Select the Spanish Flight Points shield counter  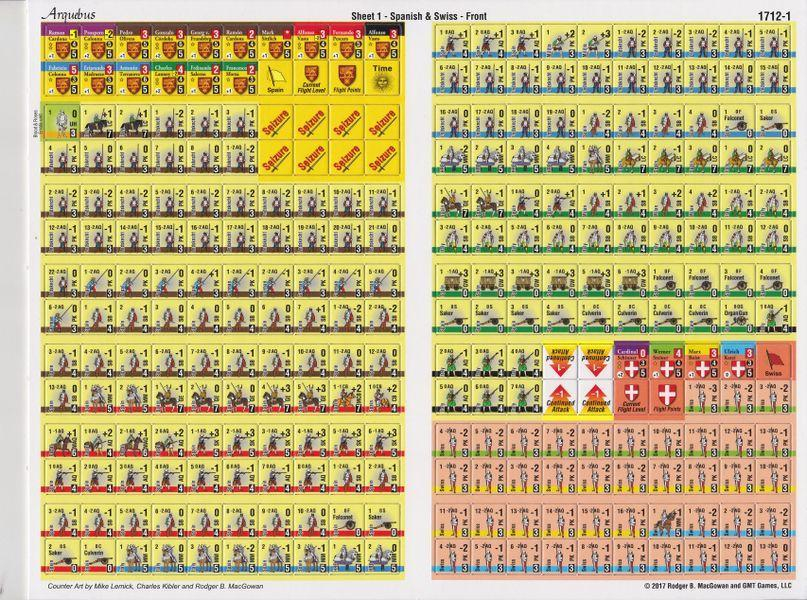click(346, 79)
